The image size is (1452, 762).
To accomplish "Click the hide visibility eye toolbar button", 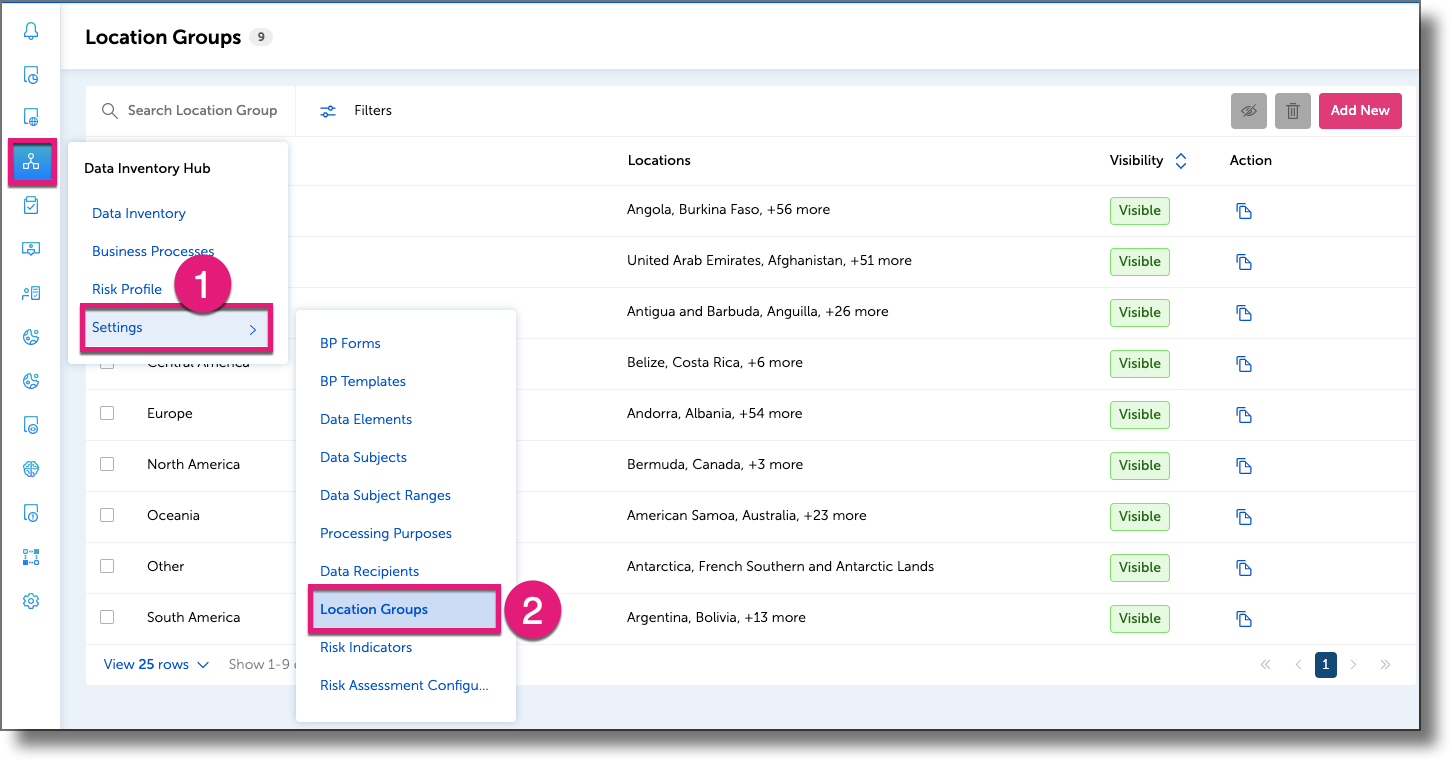I will point(1248,110).
